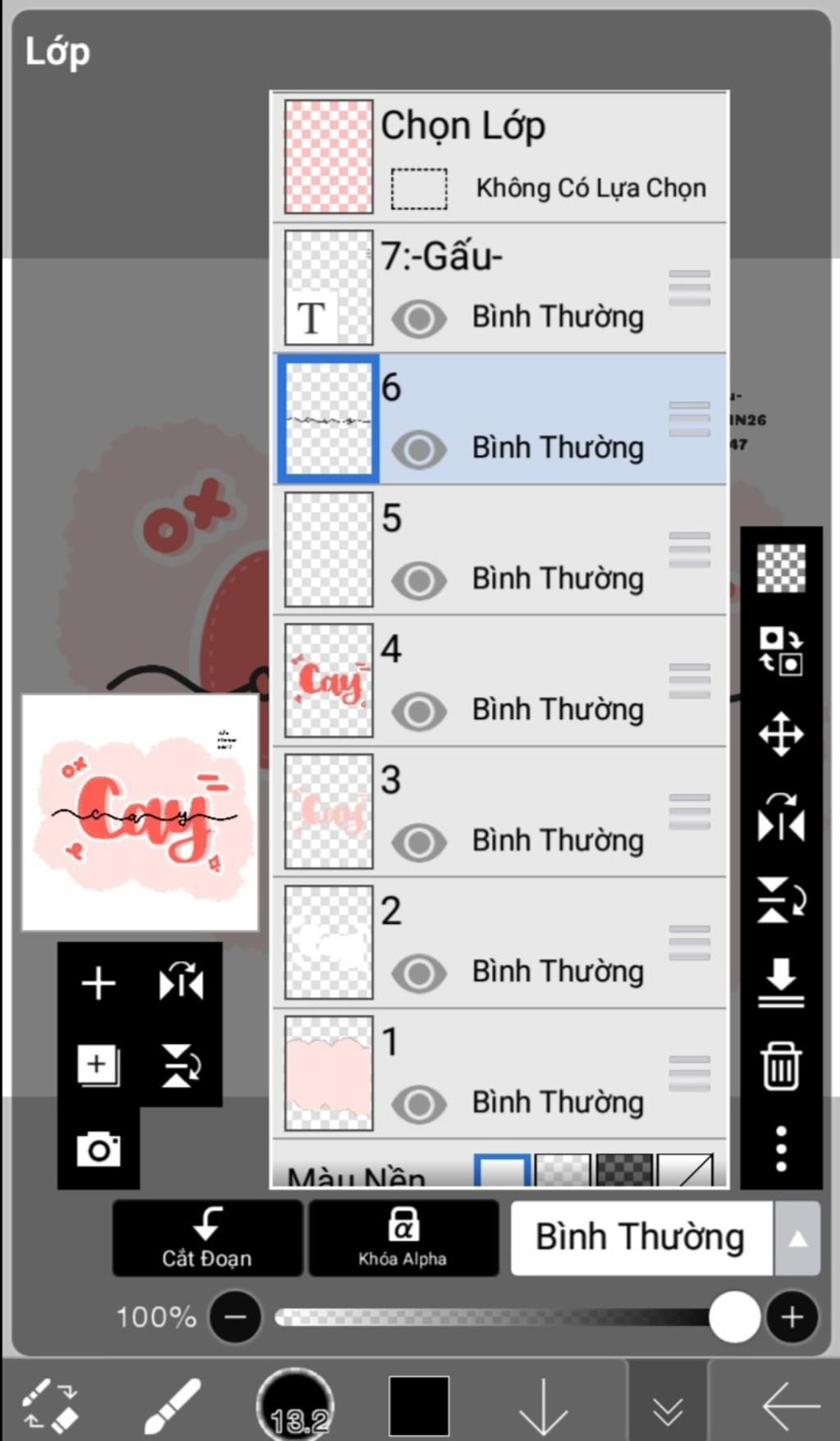
Task: Toggle visibility of layer 1
Action: (419, 1105)
